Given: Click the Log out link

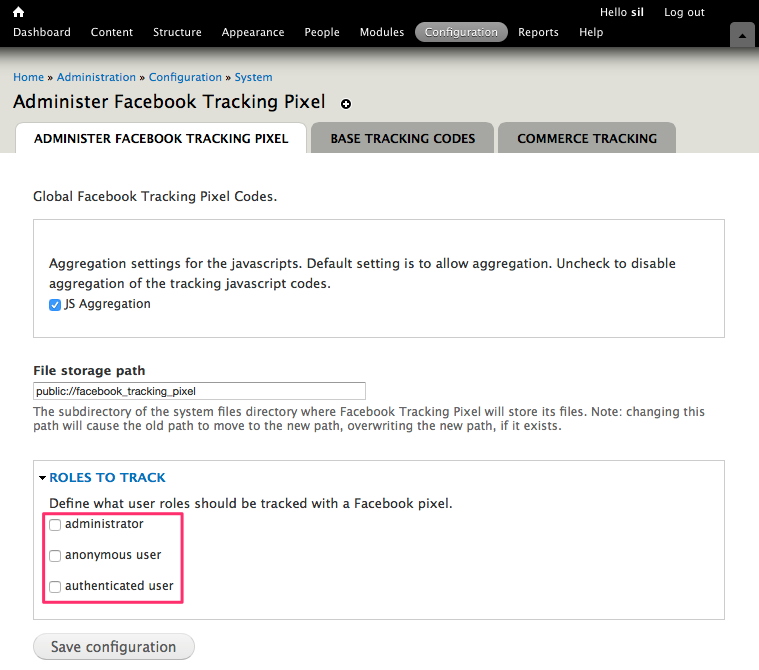Looking at the screenshot, I should tap(684, 12).
